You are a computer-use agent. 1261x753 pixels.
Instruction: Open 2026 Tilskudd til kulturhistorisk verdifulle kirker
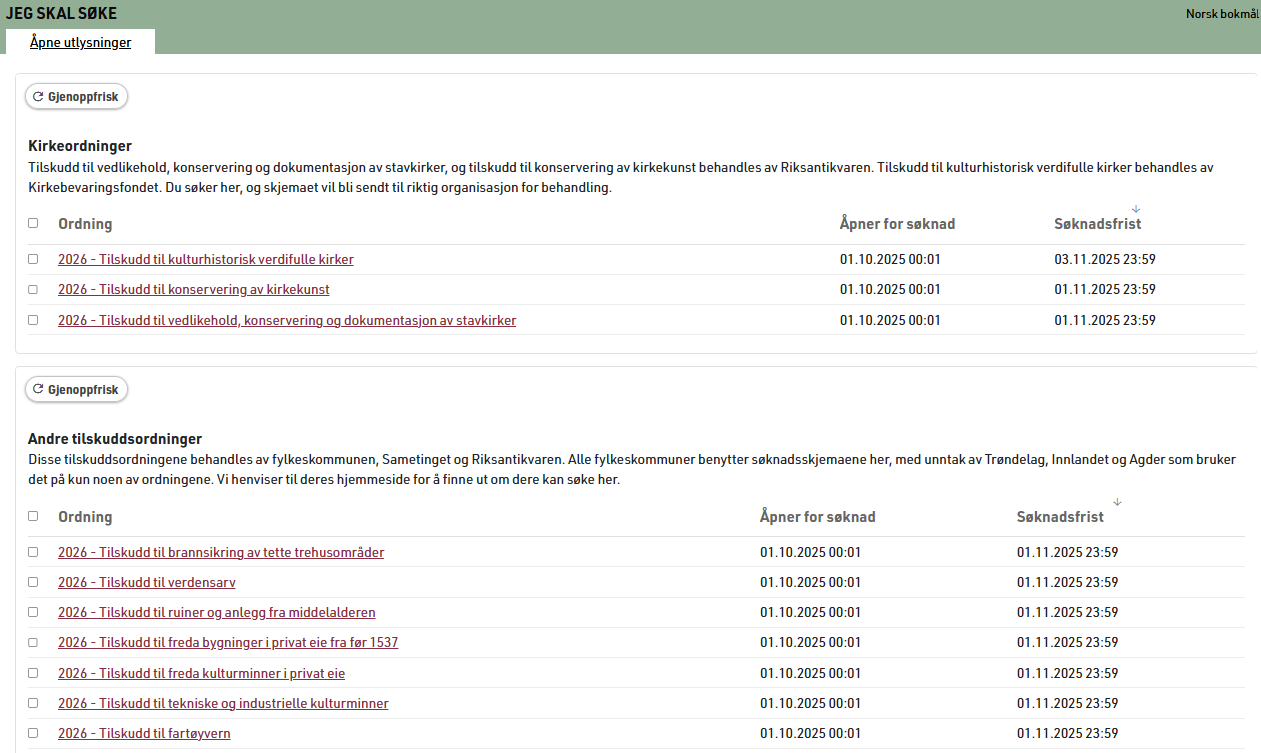tap(205, 260)
